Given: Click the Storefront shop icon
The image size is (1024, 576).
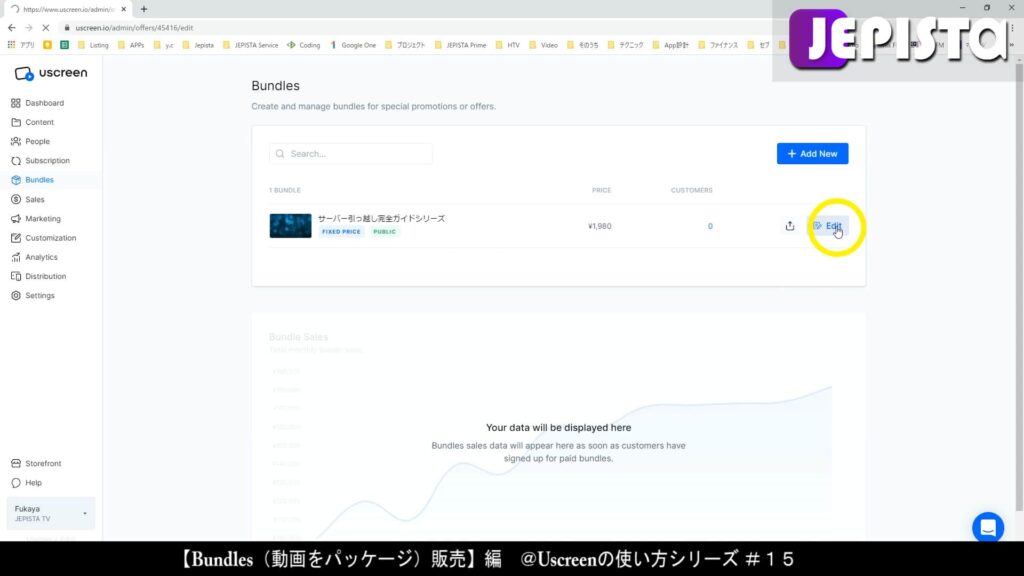Looking at the screenshot, I should 16,464.
